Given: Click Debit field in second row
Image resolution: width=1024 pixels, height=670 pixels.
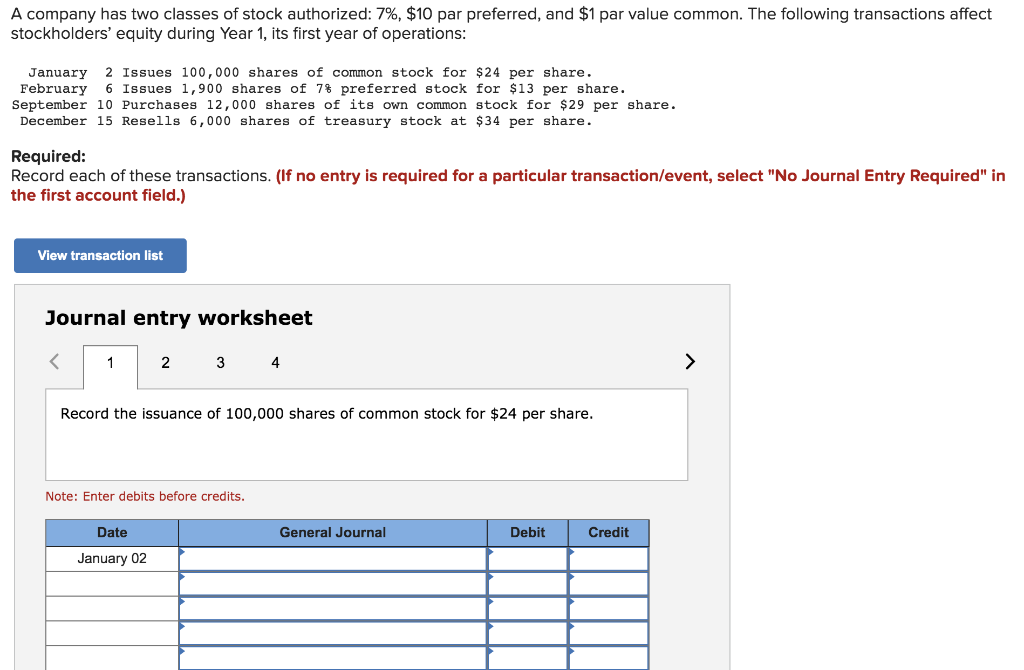Looking at the screenshot, I should [x=528, y=584].
